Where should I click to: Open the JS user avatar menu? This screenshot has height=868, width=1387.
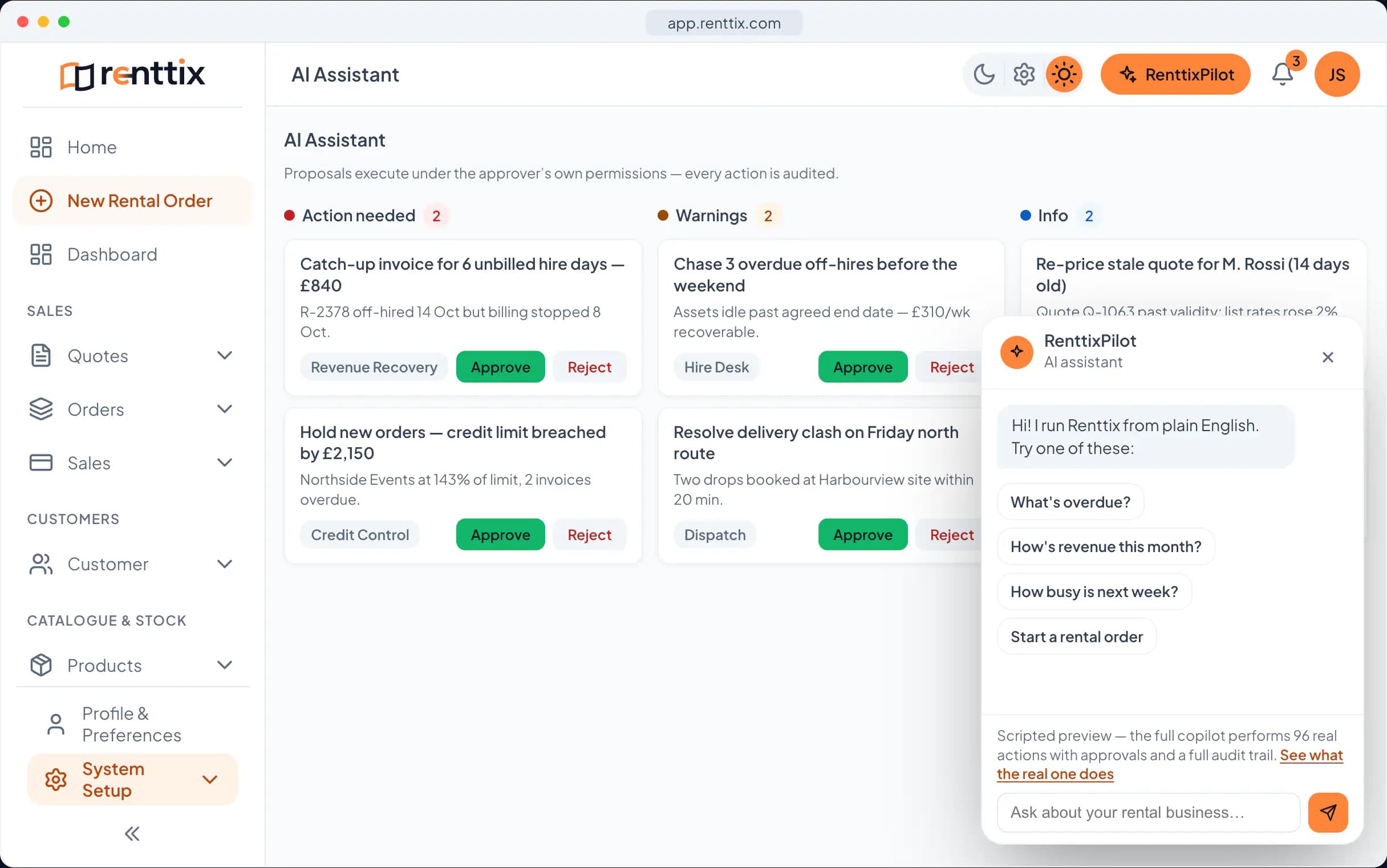tap(1336, 75)
